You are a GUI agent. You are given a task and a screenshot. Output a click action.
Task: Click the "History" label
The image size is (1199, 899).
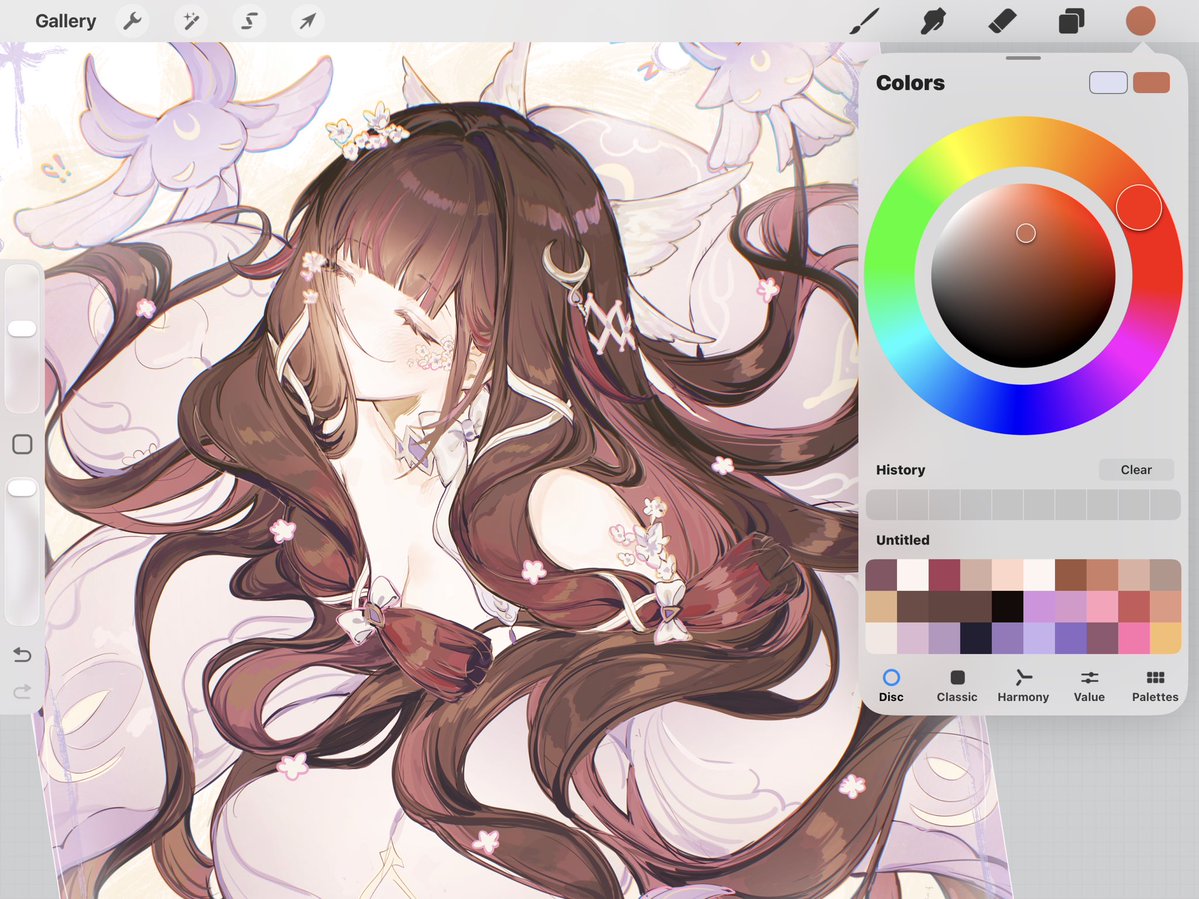point(900,469)
